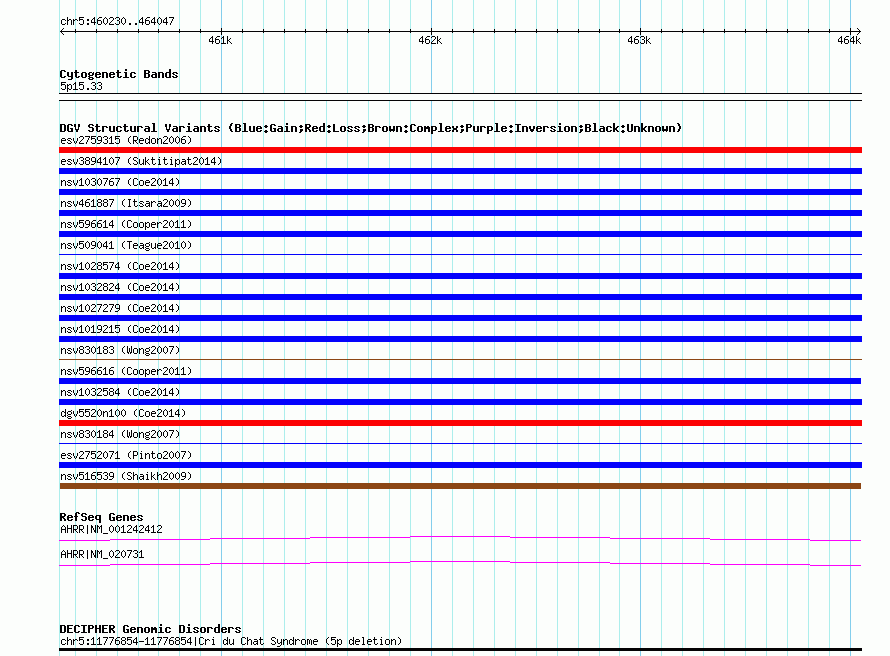Click the magenta AHRR NM_001242412 transcript line

point(460,537)
